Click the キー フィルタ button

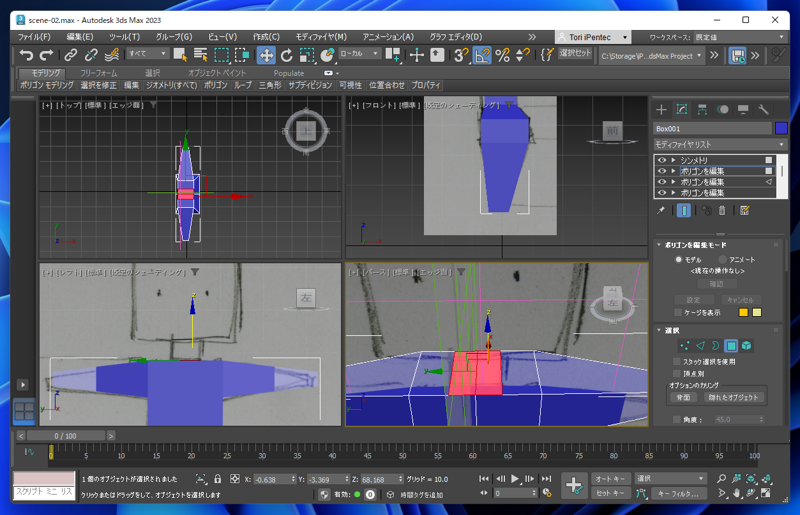pos(679,493)
